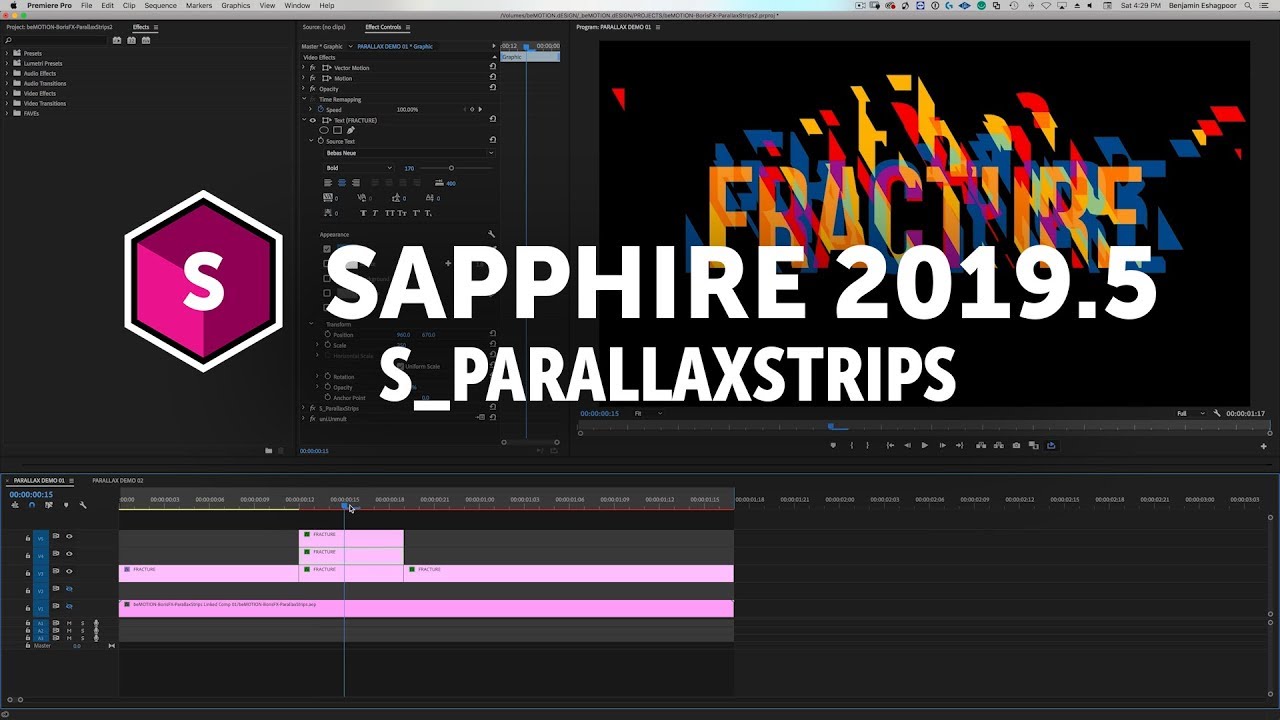Expand the S_ParallaxStrips effect
The image size is (1280, 720).
[x=304, y=408]
